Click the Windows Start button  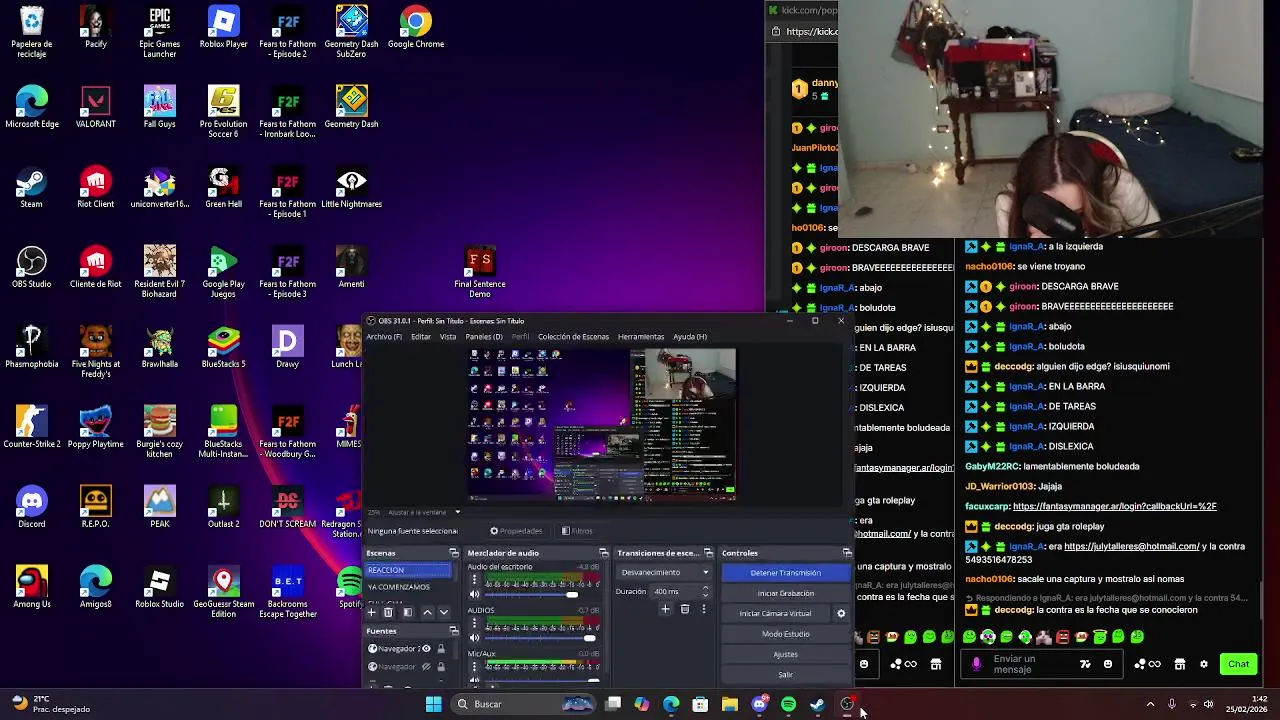433,704
